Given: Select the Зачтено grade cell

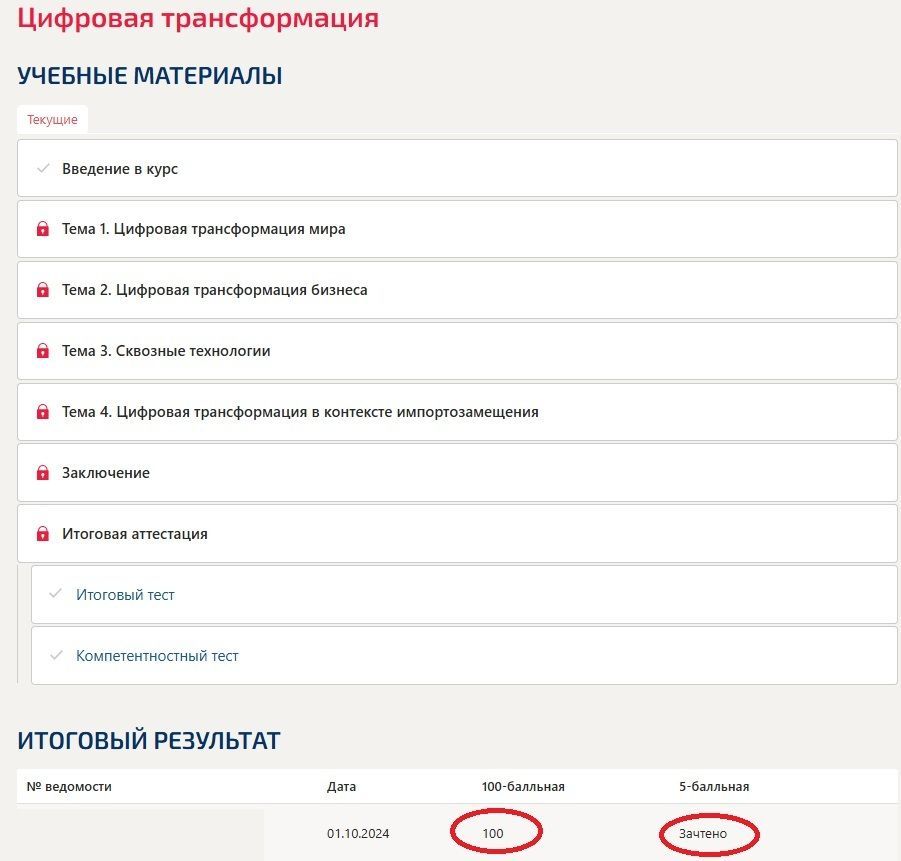Looking at the screenshot, I should click(703, 833).
